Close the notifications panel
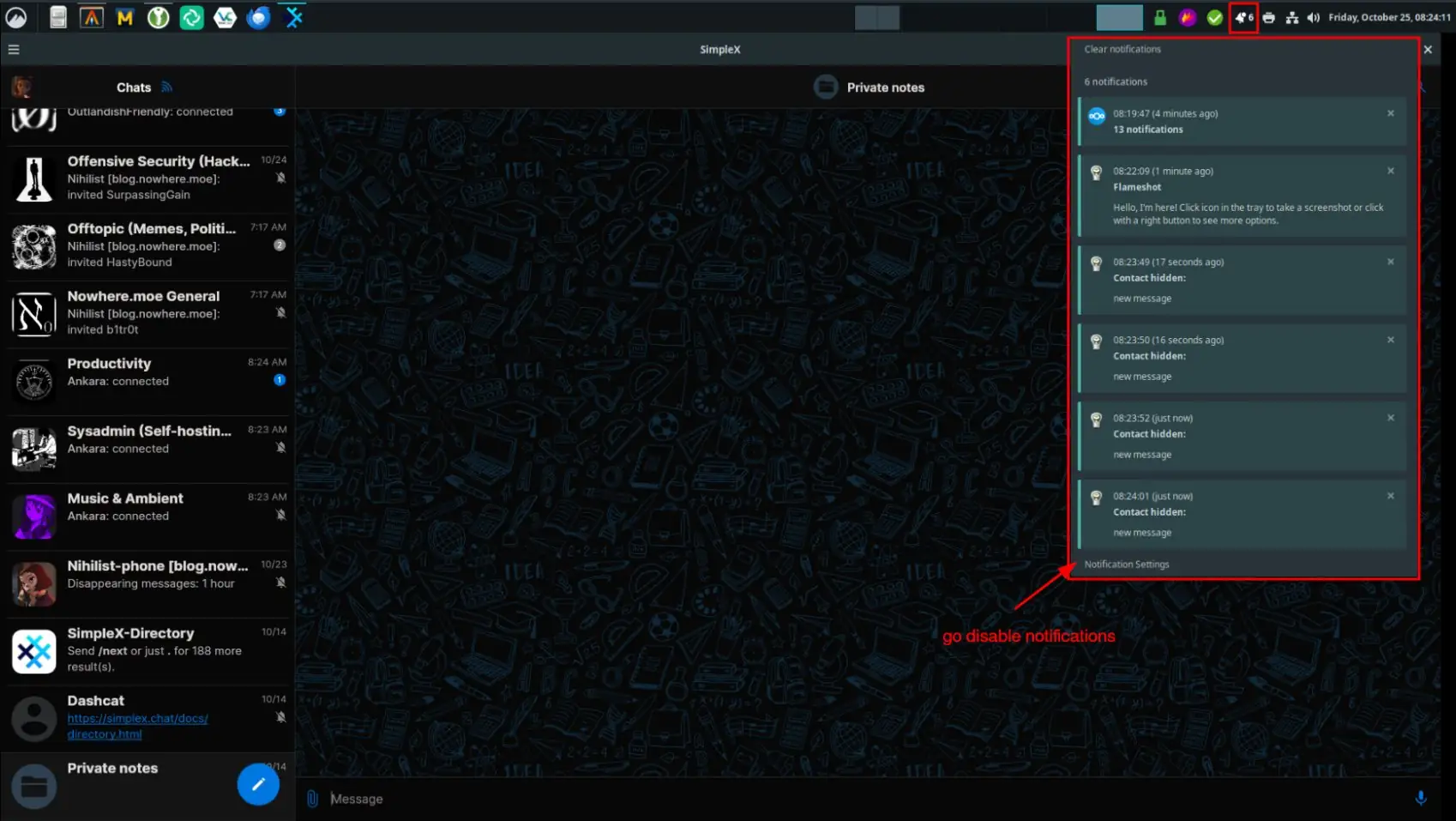 click(x=1428, y=50)
